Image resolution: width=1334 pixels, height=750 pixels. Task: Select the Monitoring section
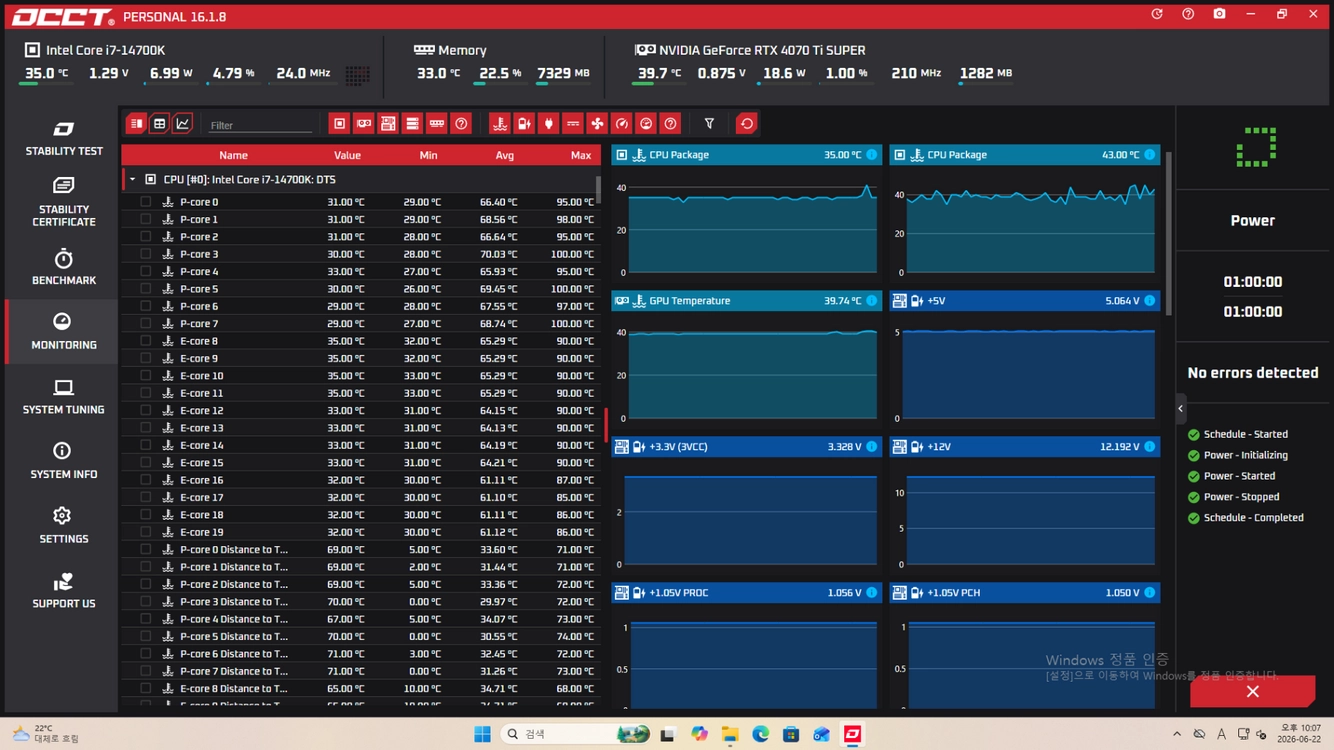coord(63,332)
